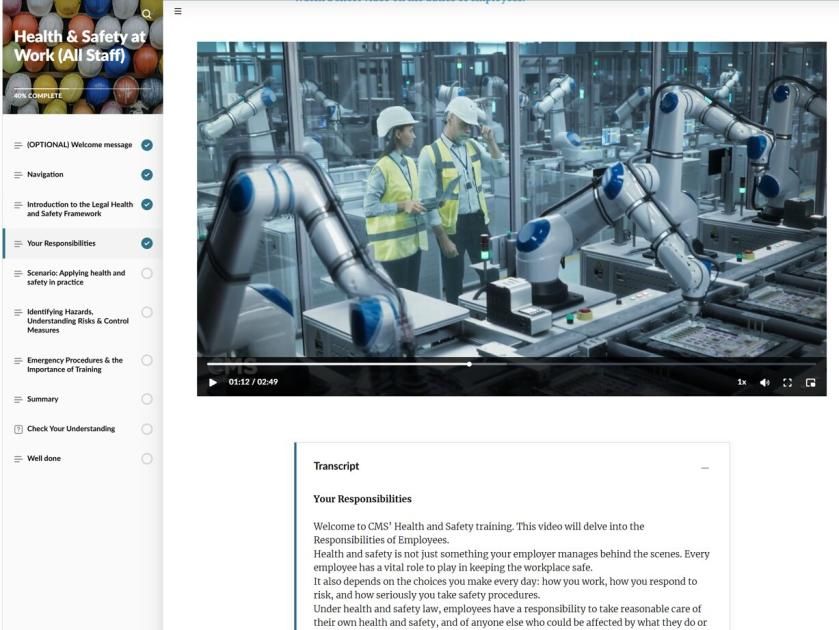
Task: Click lines icon beside Identifying Hazards
Action: coord(18,312)
